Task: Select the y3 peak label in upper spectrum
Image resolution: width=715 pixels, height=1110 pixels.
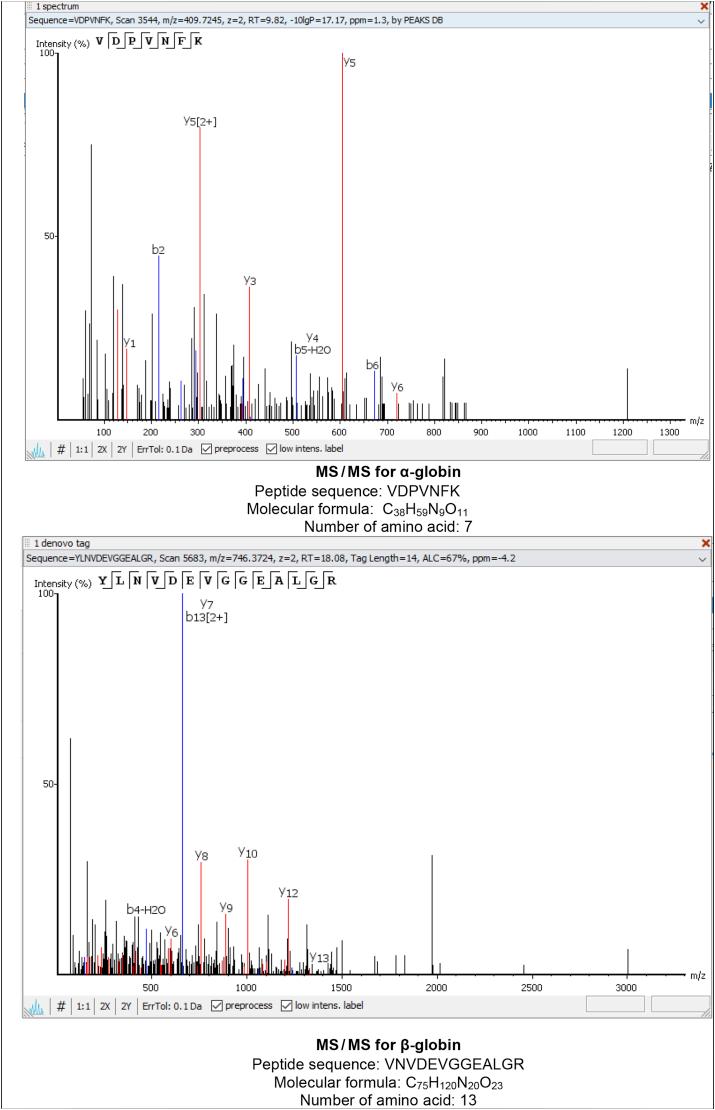Action: 250,281
